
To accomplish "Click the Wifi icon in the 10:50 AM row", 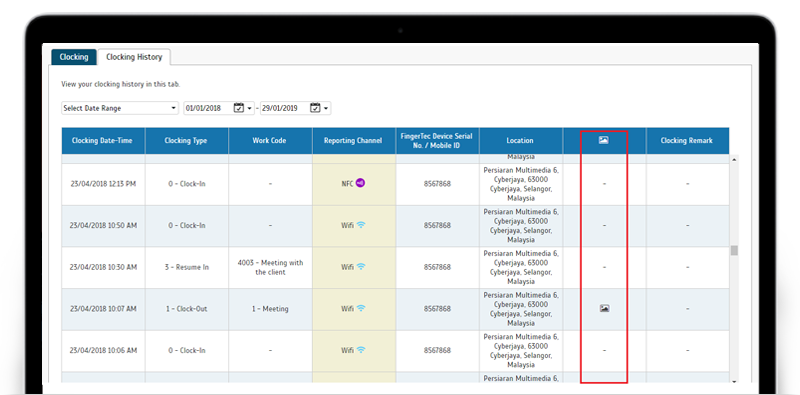I will point(361,225).
